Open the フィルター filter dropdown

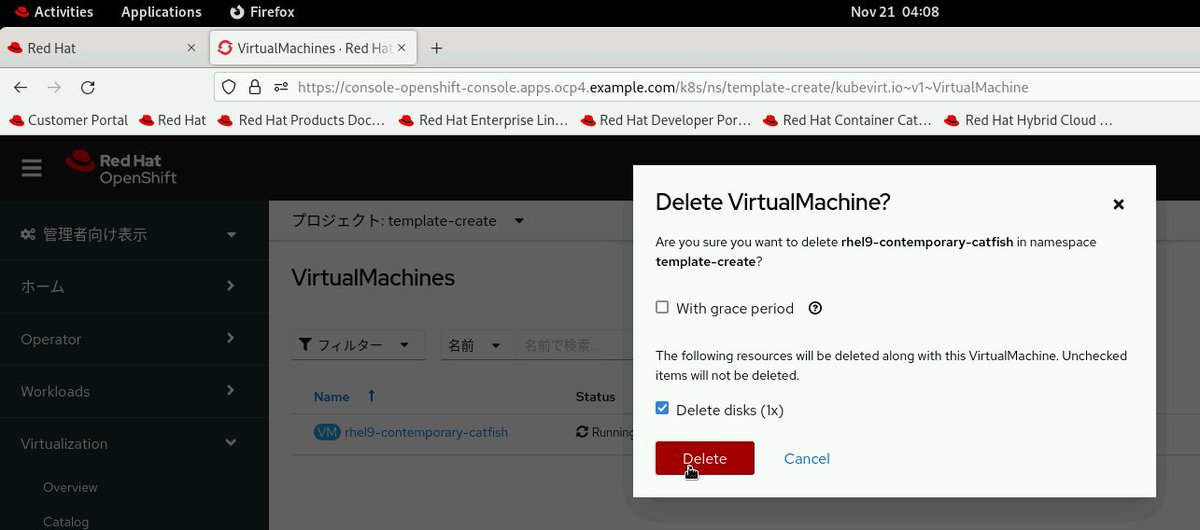click(x=358, y=345)
